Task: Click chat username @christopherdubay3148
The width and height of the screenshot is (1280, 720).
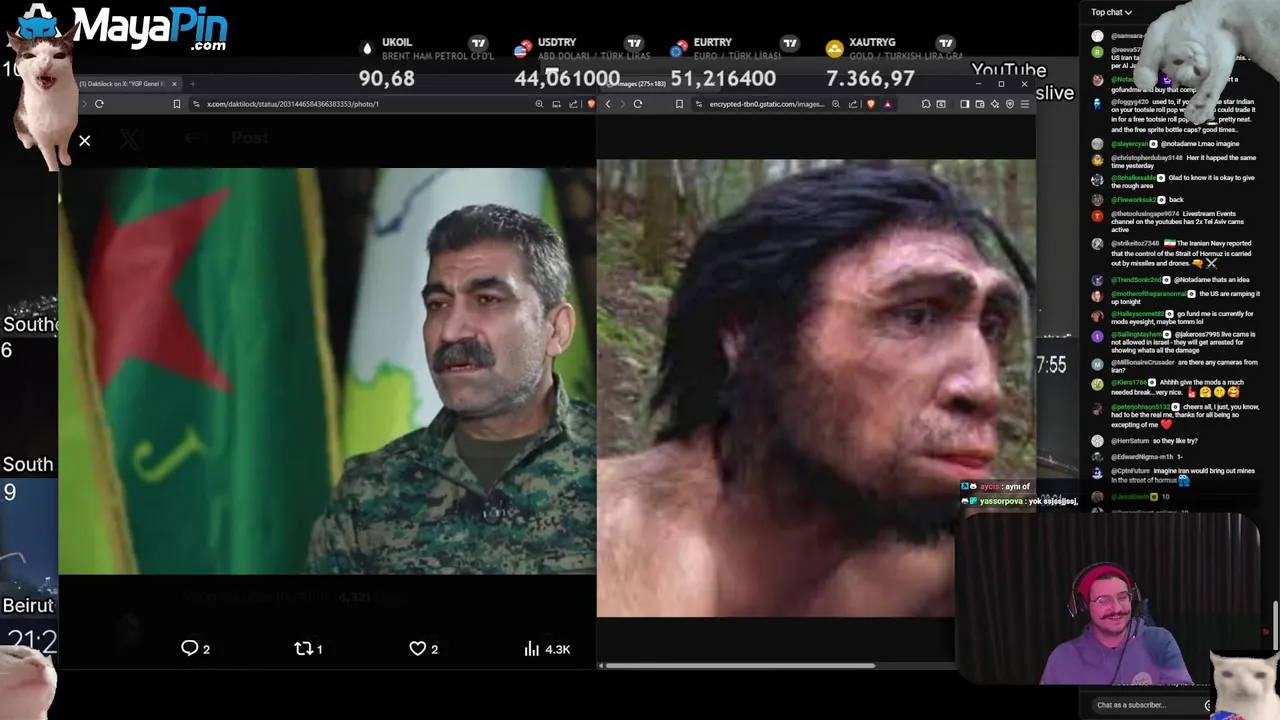Action: tap(1147, 158)
